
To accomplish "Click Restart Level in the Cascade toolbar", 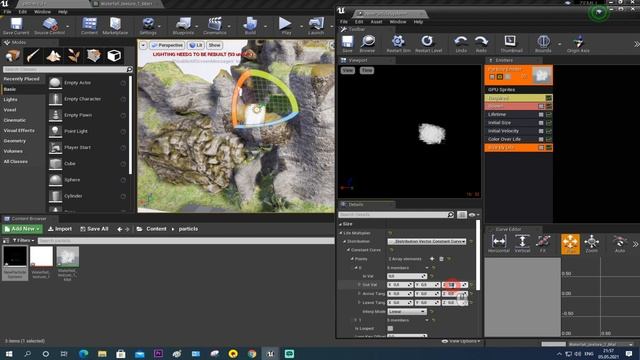I will coord(428,44).
